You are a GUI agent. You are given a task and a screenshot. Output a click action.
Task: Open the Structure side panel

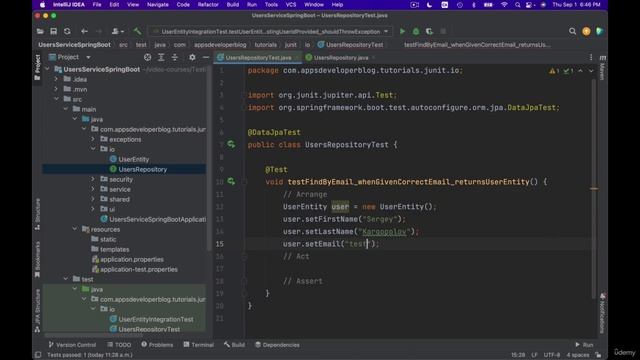37,214
